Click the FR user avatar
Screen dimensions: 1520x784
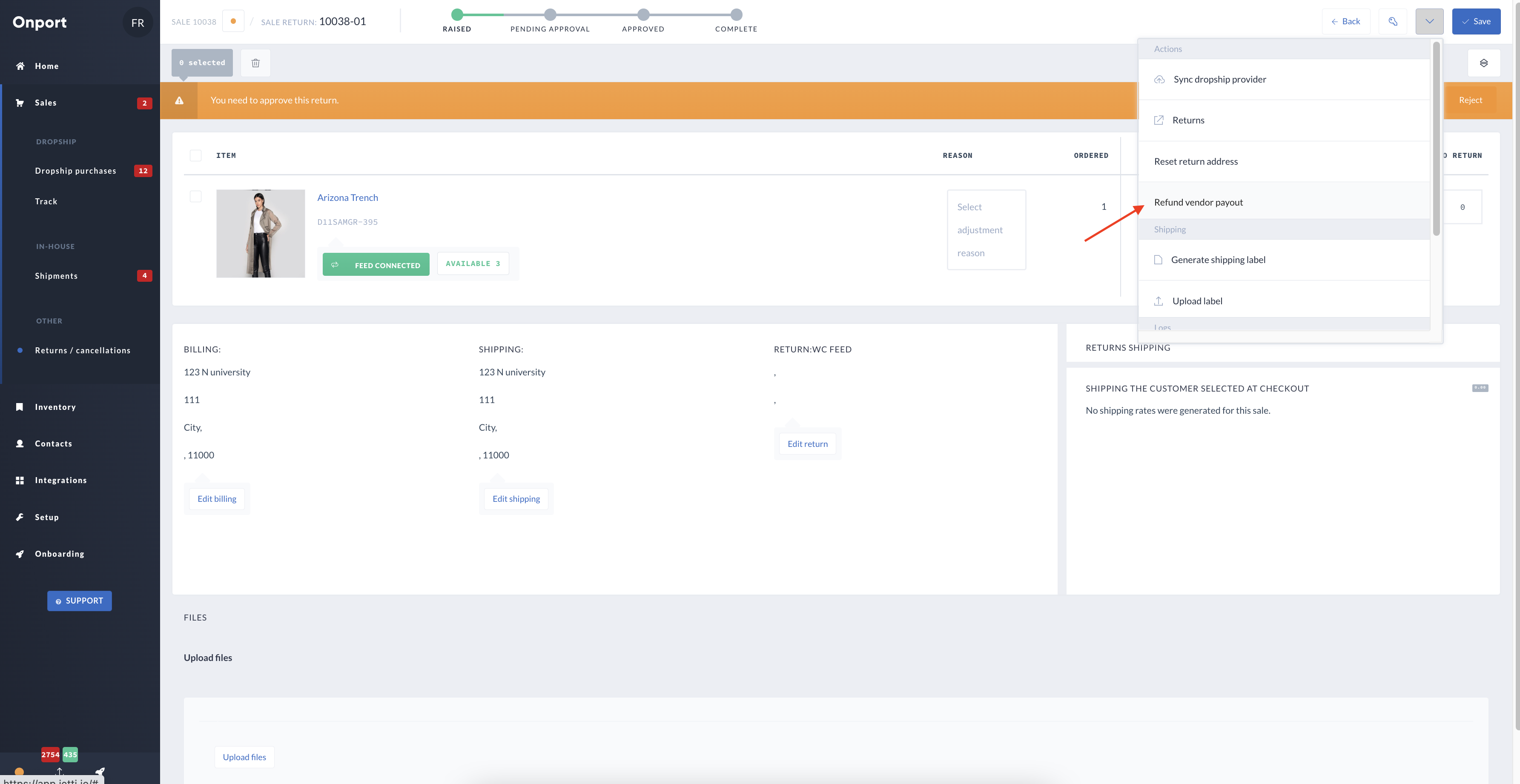[138, 23]
